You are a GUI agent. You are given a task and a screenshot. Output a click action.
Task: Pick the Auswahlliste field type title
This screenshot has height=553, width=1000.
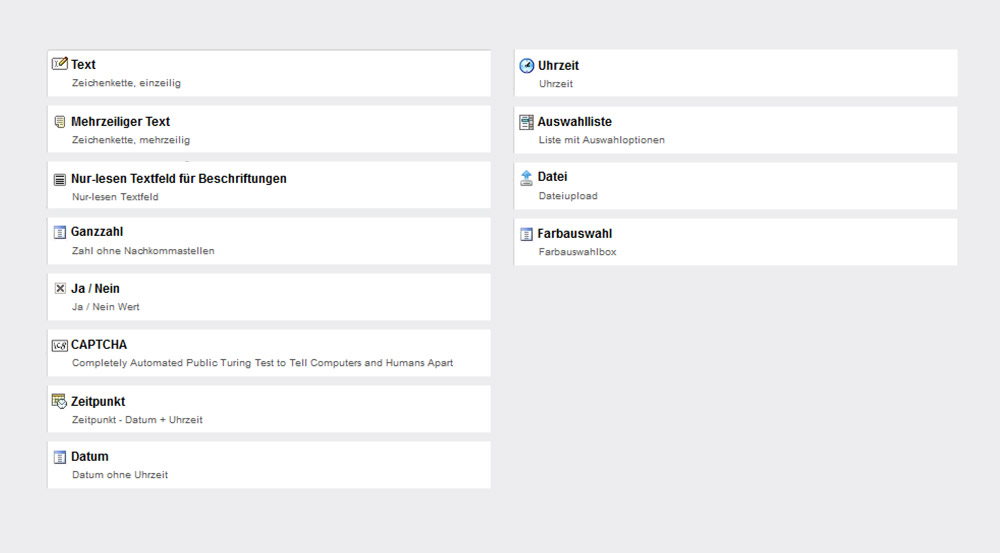click(575, 122)
